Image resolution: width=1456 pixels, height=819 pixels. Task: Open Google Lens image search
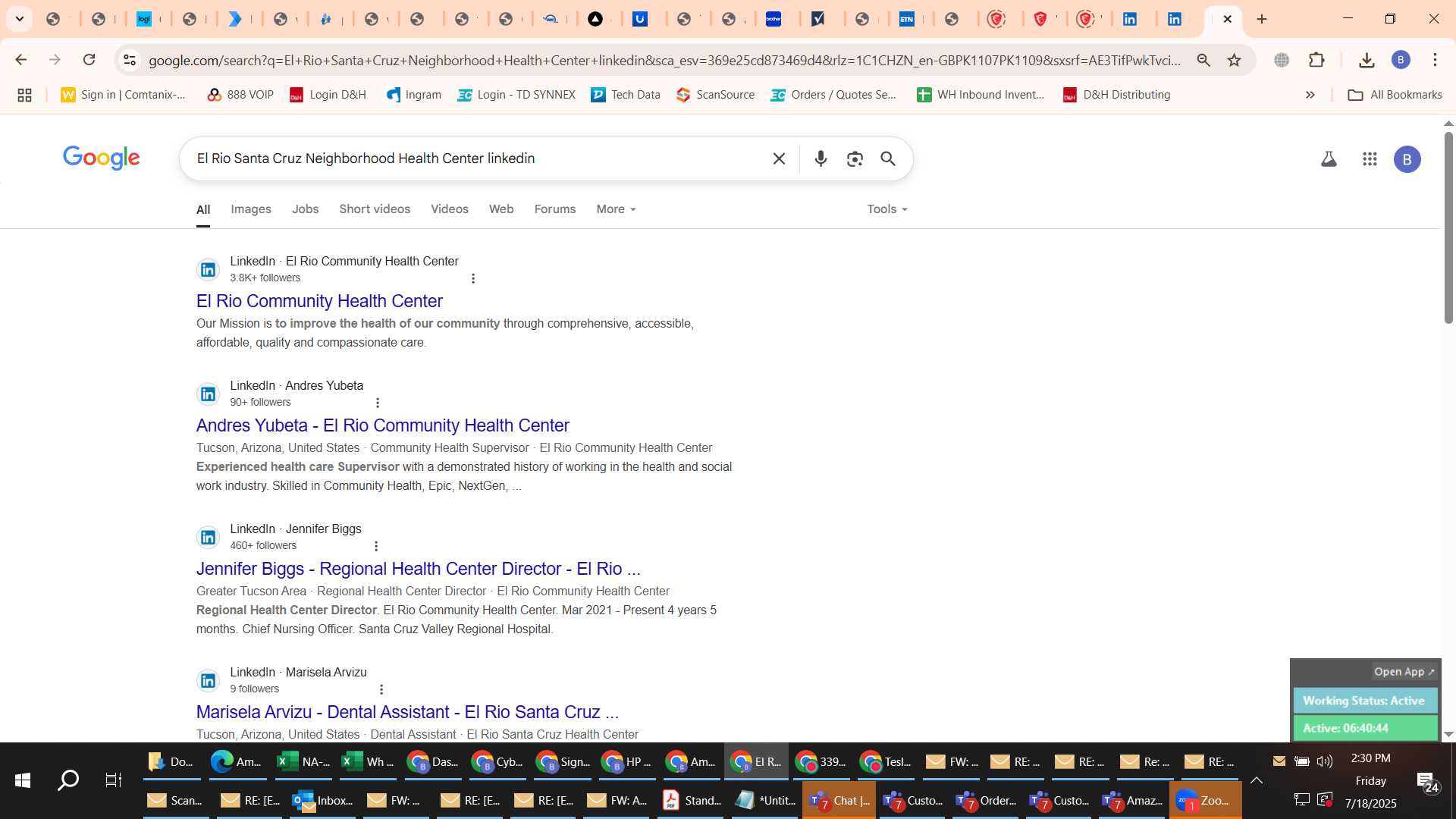[x=855, y=158]
